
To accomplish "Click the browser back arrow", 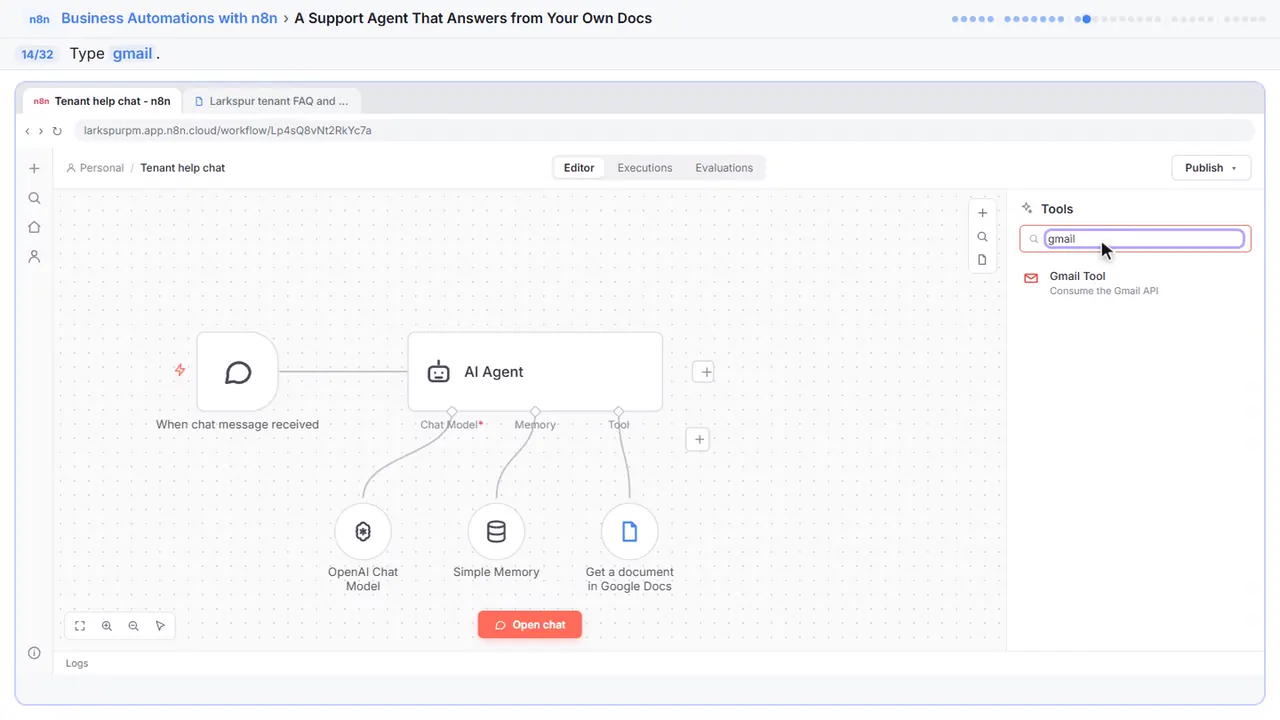I will tap(28, 131).
